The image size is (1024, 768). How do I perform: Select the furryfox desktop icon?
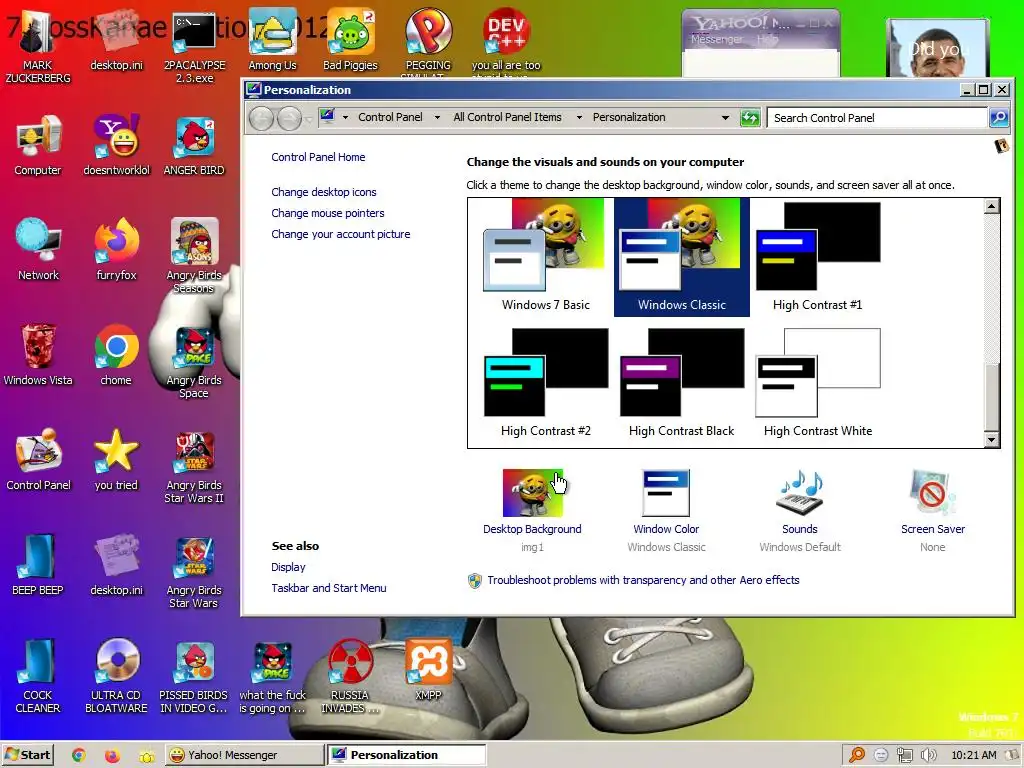[x=116, y=250]
